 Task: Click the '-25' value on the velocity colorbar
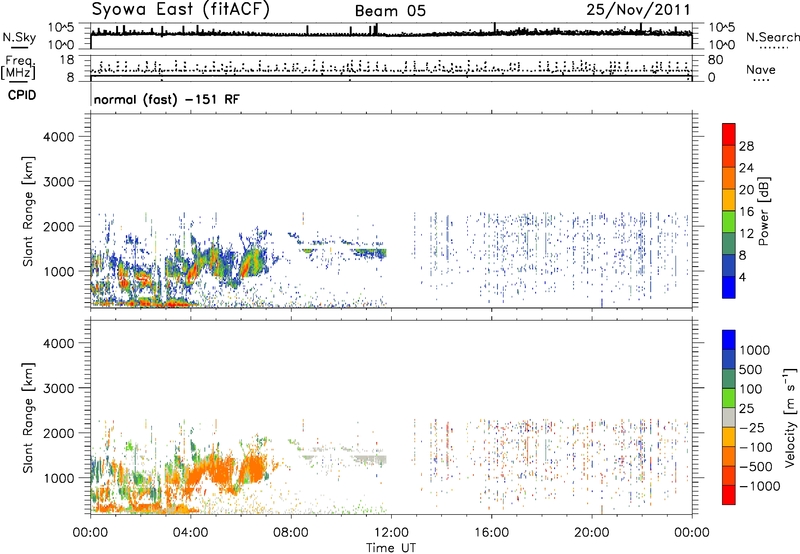751,428
